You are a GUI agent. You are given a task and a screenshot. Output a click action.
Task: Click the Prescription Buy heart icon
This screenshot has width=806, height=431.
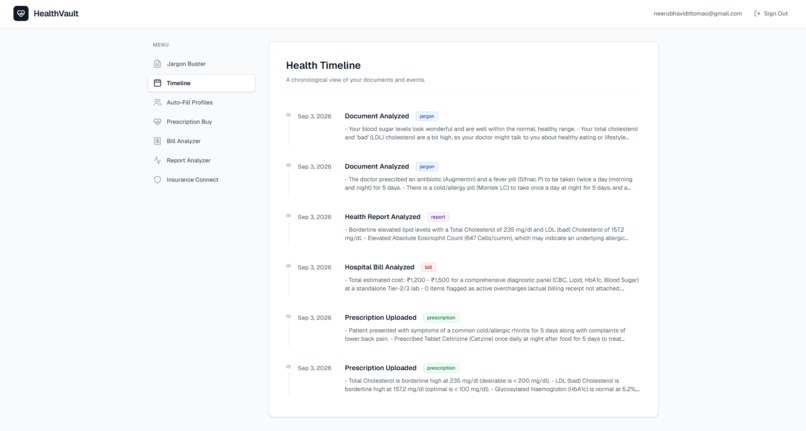pyautogui.click(x=157, y=122)
